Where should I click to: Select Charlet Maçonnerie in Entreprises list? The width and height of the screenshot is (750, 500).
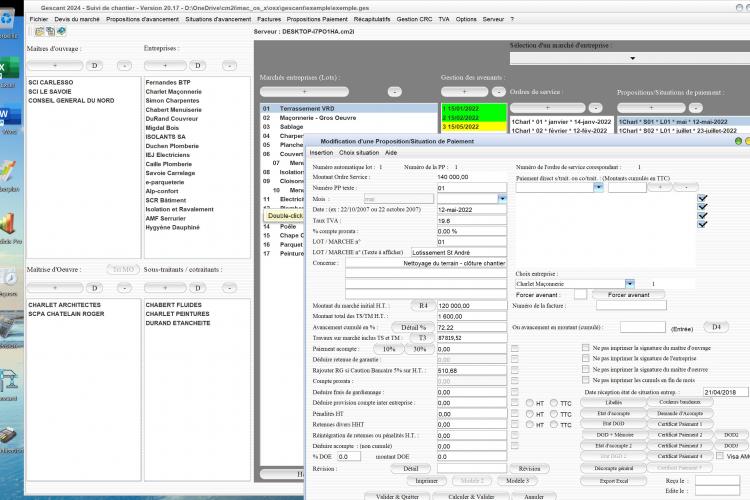(x=174, y=91)
